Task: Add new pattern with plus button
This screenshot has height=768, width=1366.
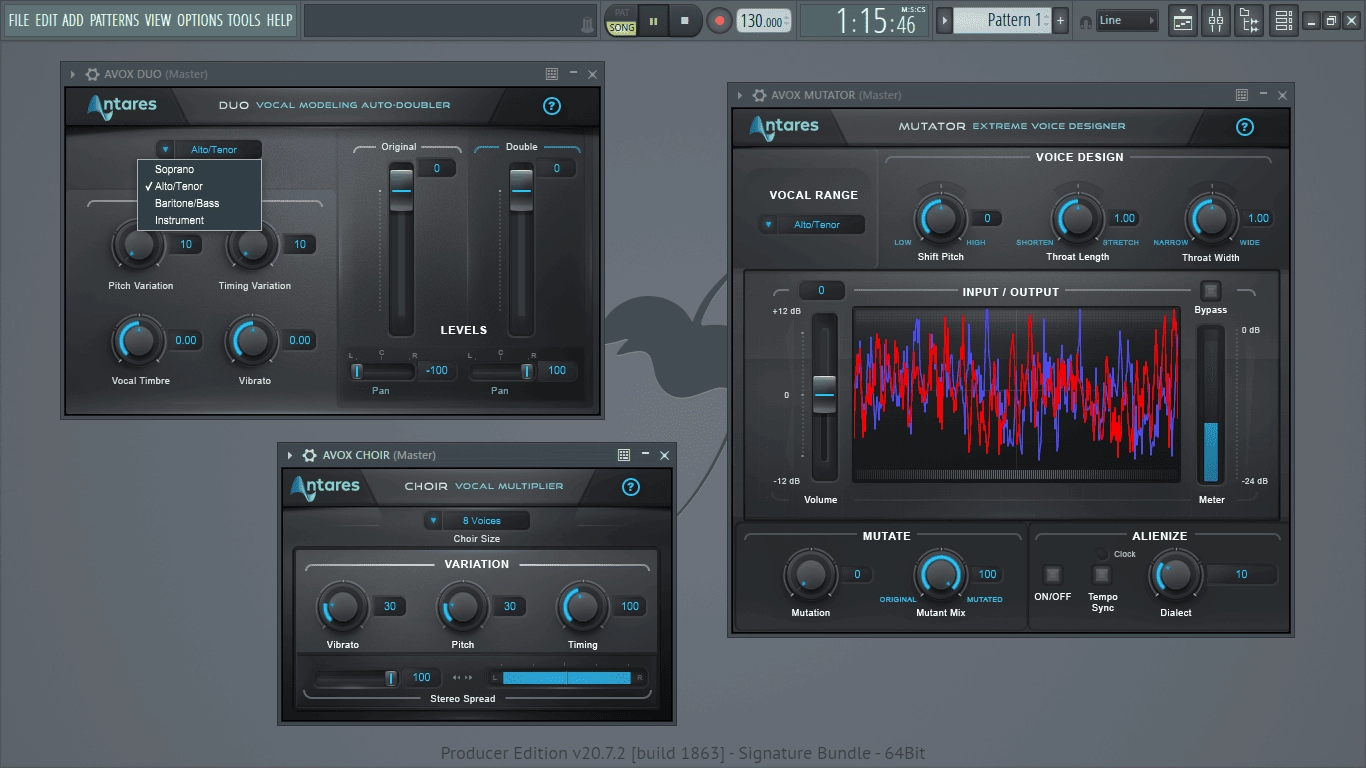Action: 1061,20
